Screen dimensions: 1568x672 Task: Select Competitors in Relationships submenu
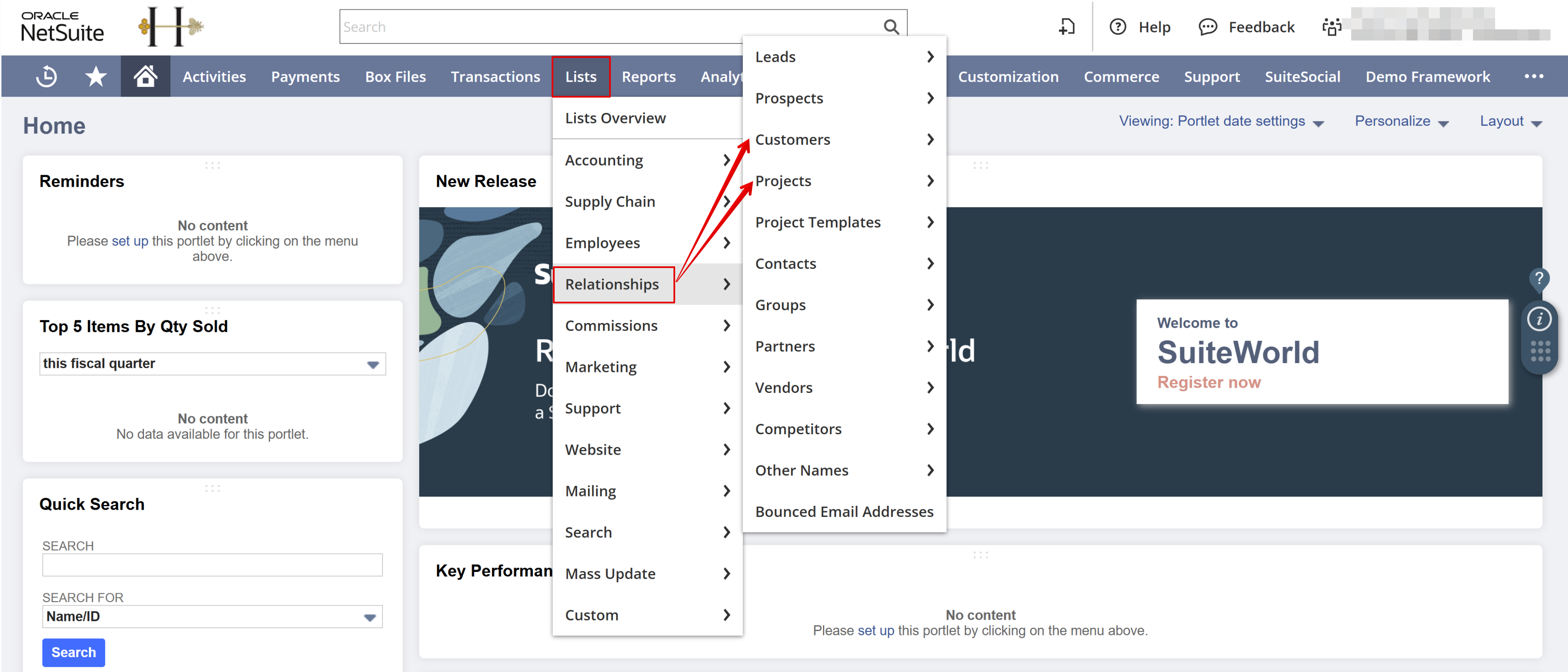pos(844,429)
